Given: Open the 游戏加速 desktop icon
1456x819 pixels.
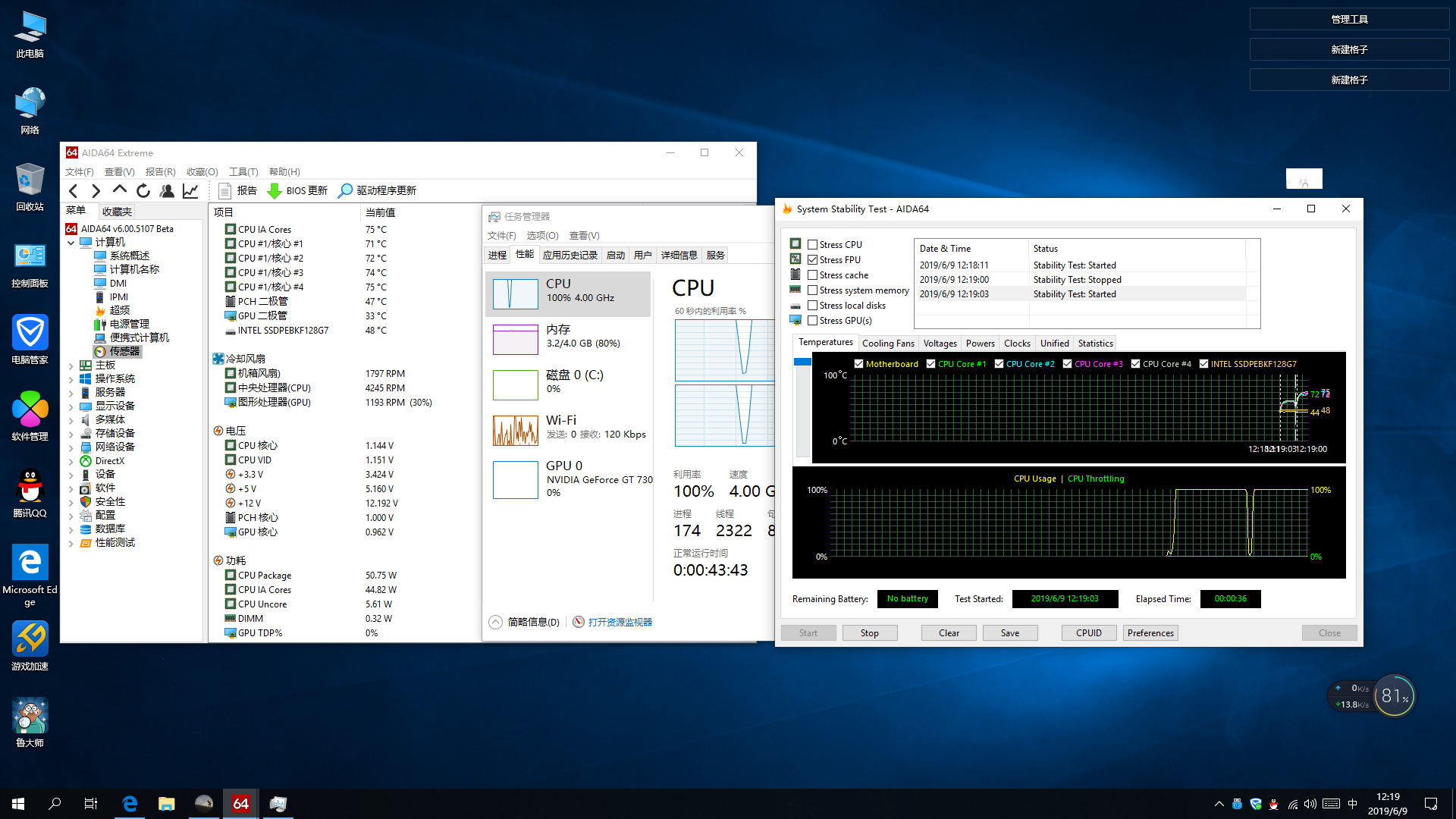Looking at the screenshot, I should [x=30, y=647].
